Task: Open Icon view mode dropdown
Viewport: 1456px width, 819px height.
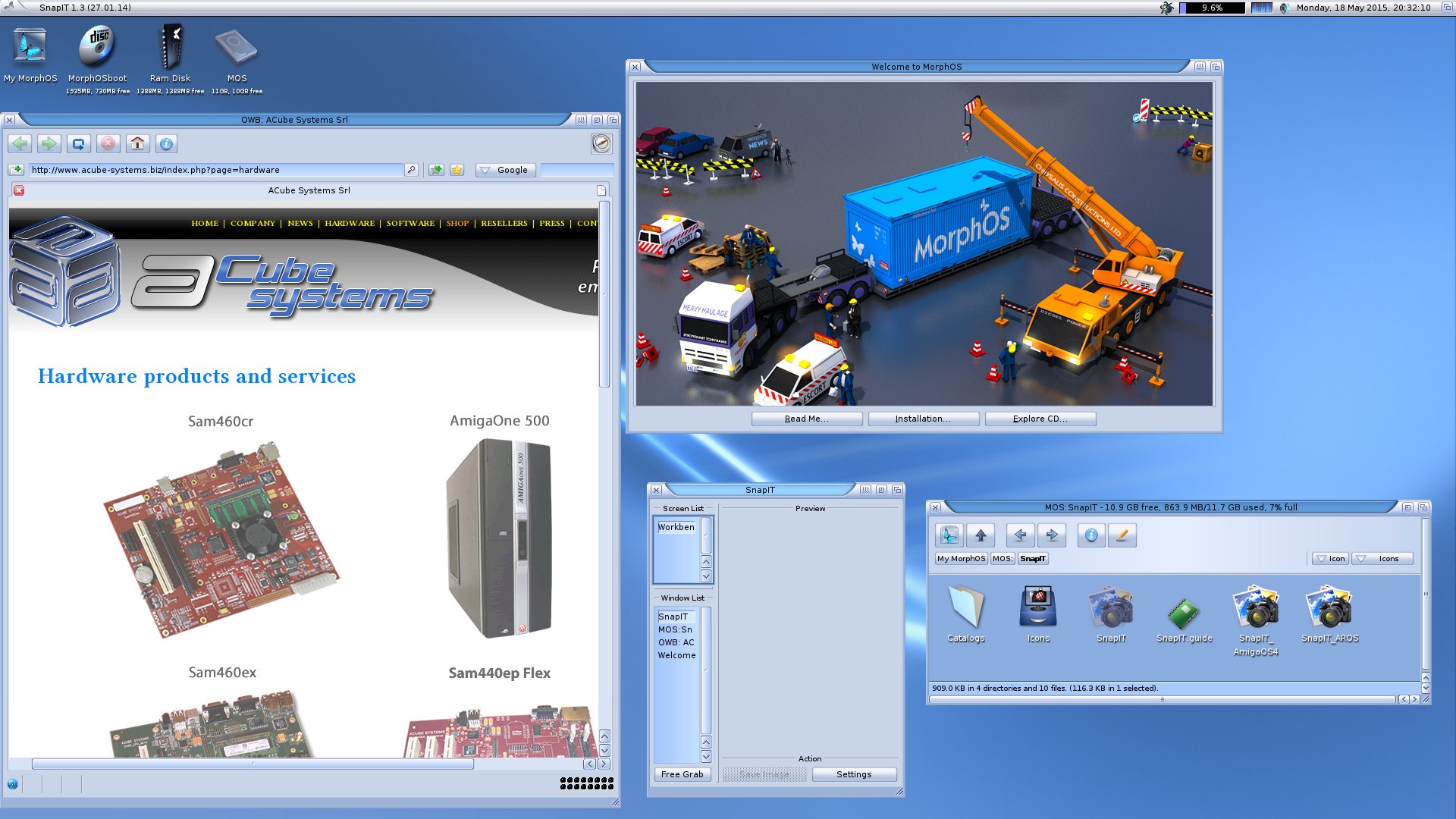Action: point(1331,559)
